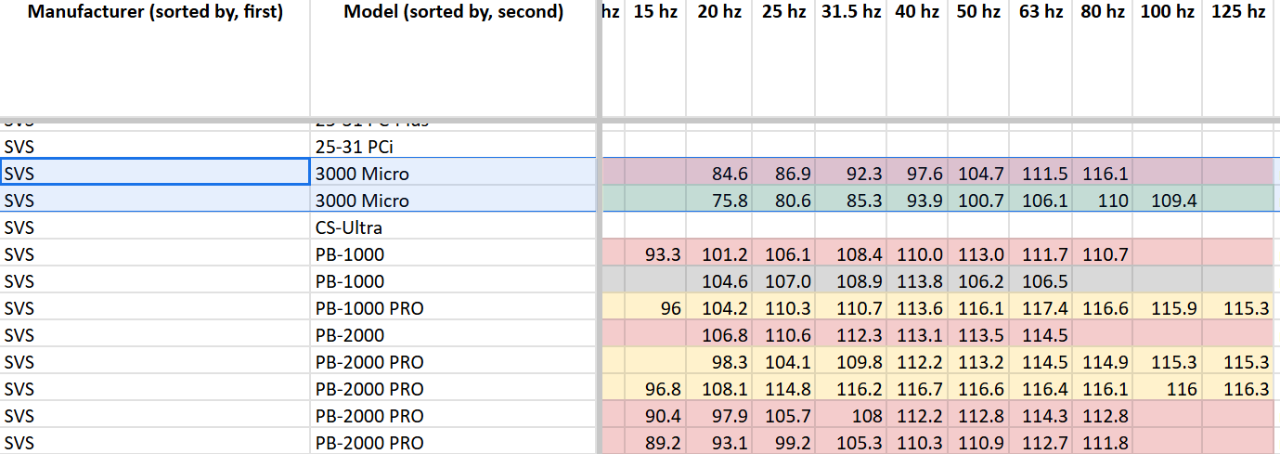Image resolution: width=1280 pixels, height=454 pixels.
Task: Click the 25 hz column header
Action: click(784, 58)
